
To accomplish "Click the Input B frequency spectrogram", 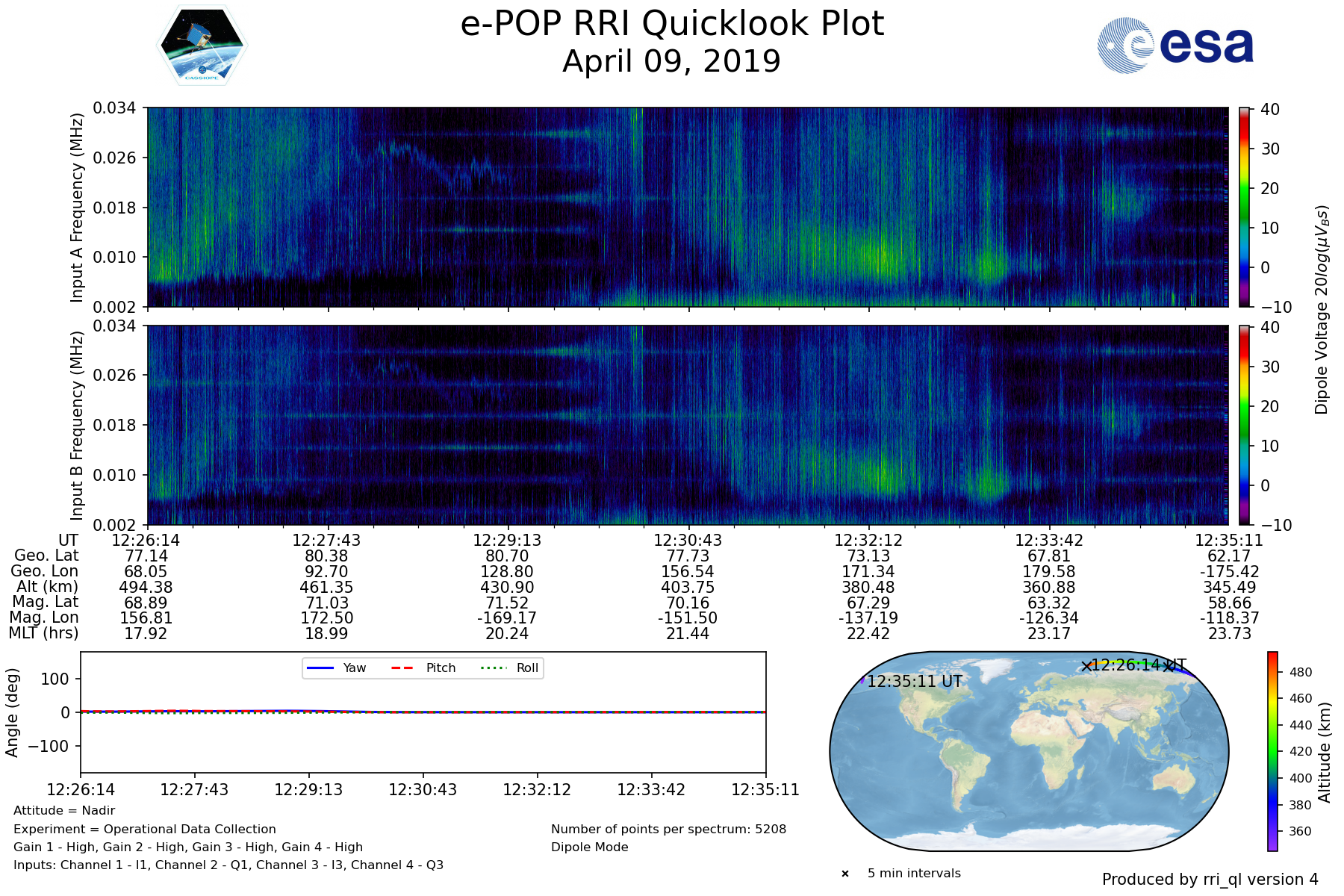I will 687,425.
